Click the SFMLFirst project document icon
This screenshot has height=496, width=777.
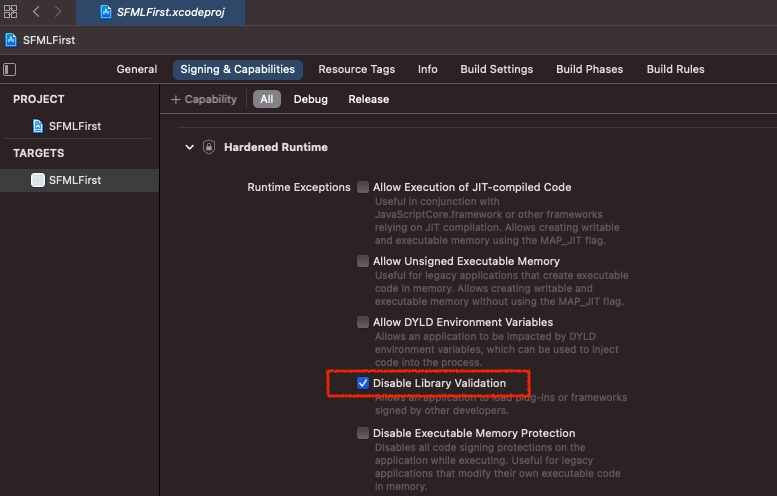pyautogui.click(x=38, y=126)
